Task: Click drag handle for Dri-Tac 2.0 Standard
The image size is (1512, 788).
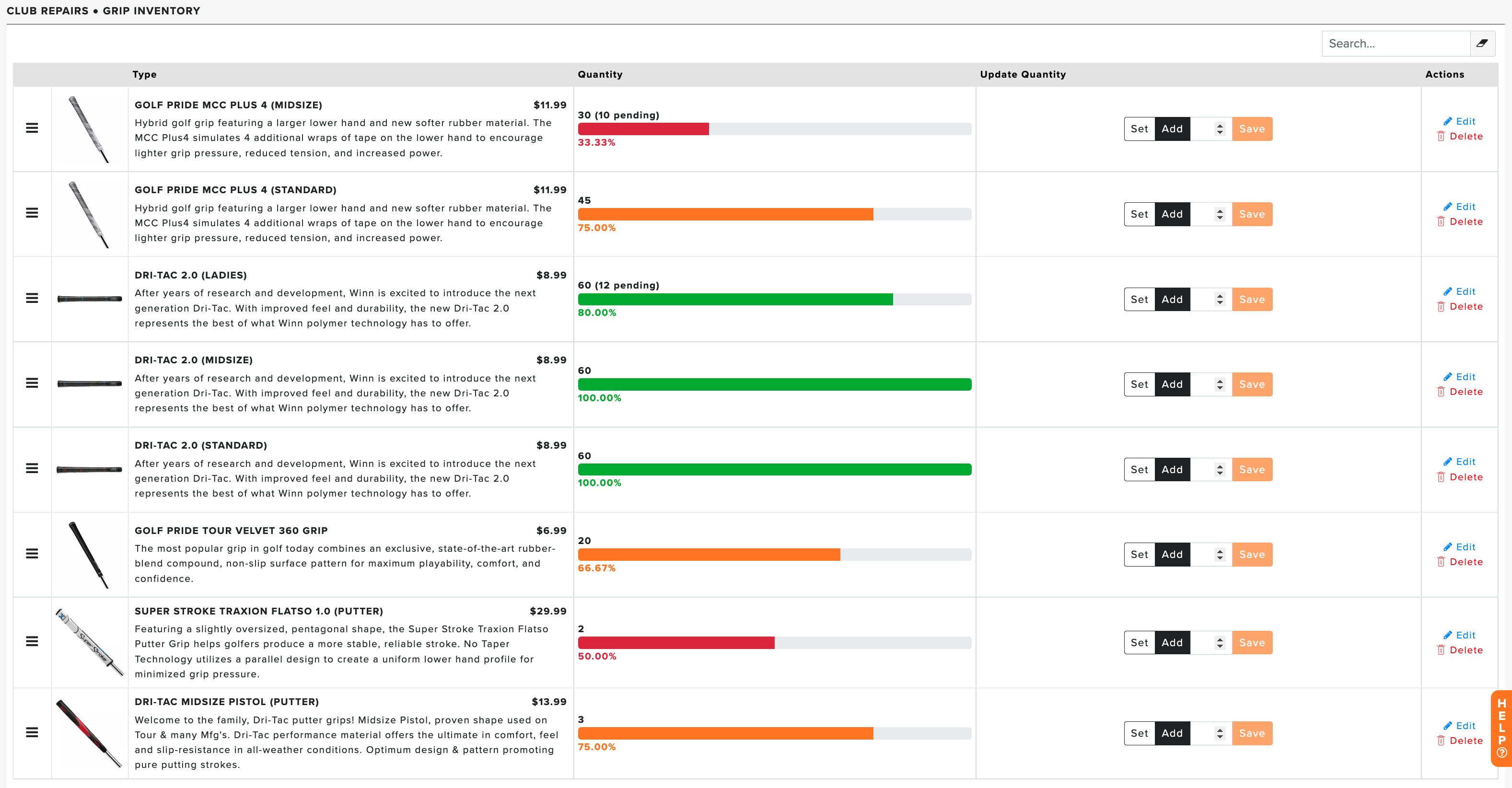Action: point(32,468)
